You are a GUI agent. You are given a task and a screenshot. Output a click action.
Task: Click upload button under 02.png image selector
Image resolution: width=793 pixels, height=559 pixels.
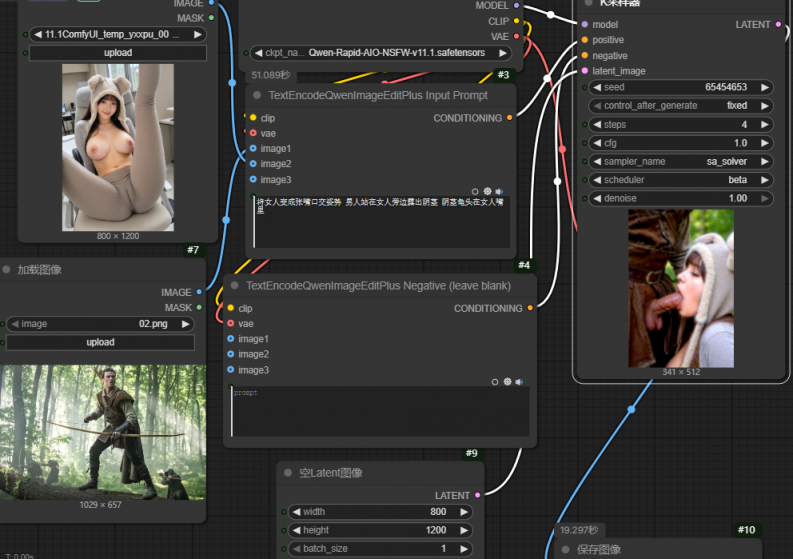pyautogui.click(x=100, y=342)
